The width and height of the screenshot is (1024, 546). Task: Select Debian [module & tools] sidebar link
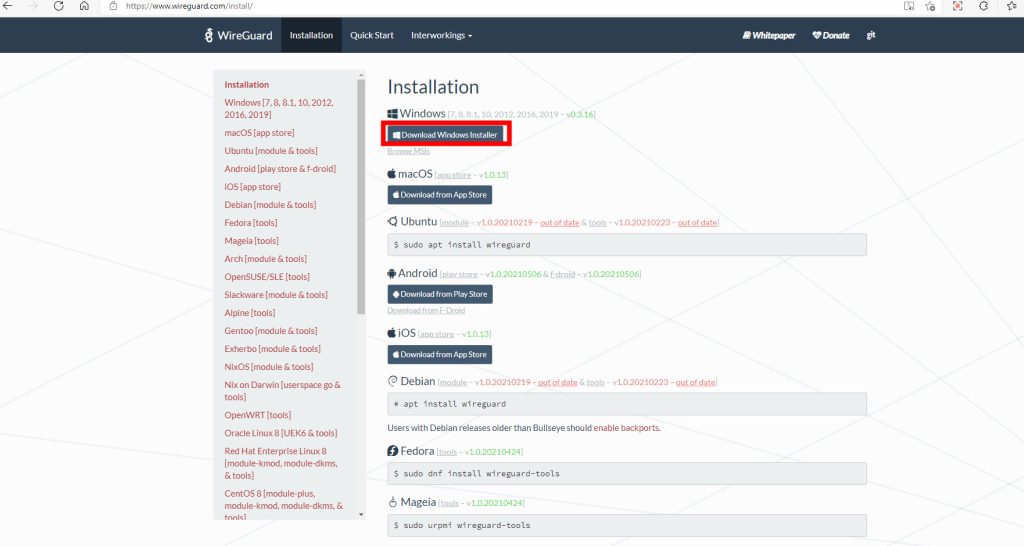270,204
